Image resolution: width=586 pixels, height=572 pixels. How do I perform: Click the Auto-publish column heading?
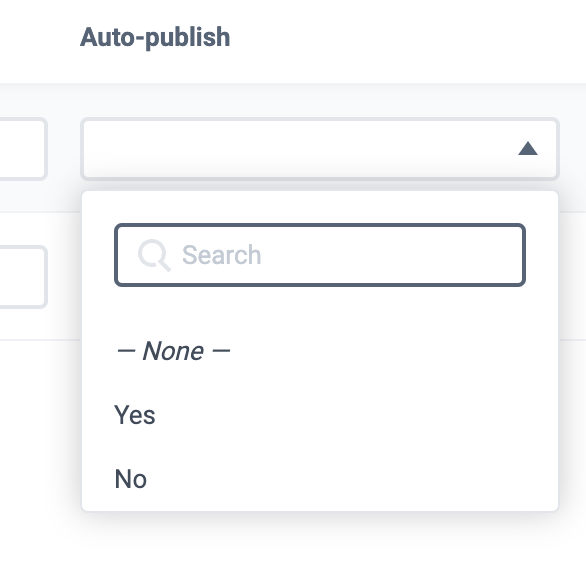pyautogui.click(x=155, y=37)
